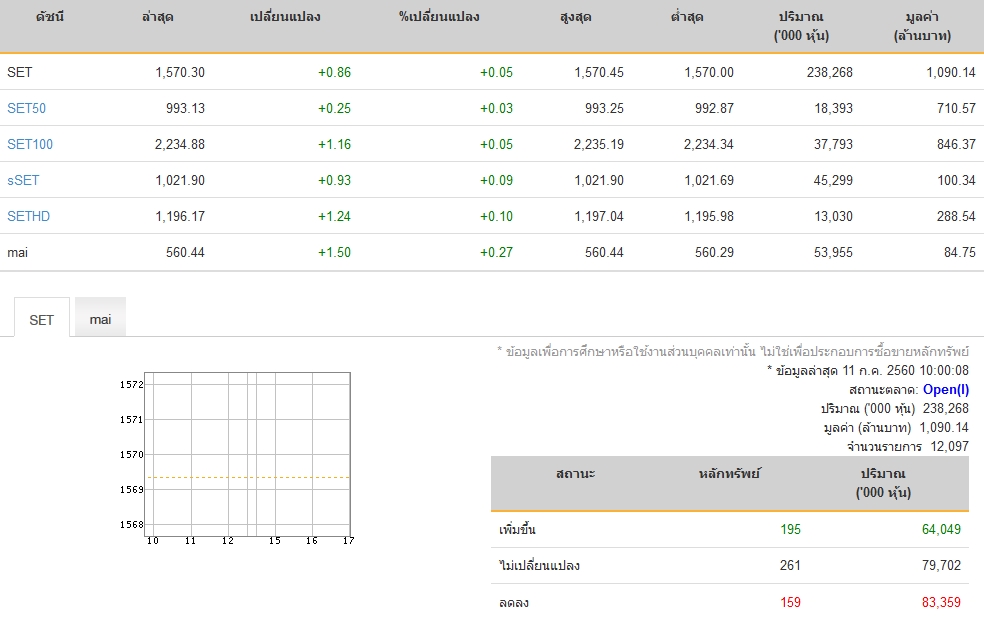The width and height of the screenshot is (984, 617).
Task: Click SET100 change value +1.16
Action: point(334,144)
